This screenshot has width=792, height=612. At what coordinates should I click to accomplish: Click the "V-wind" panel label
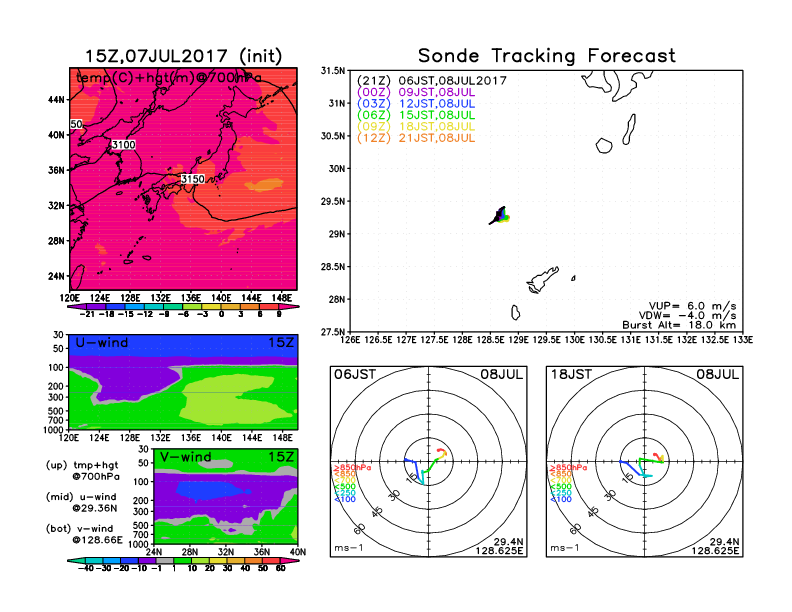point(185,457)
